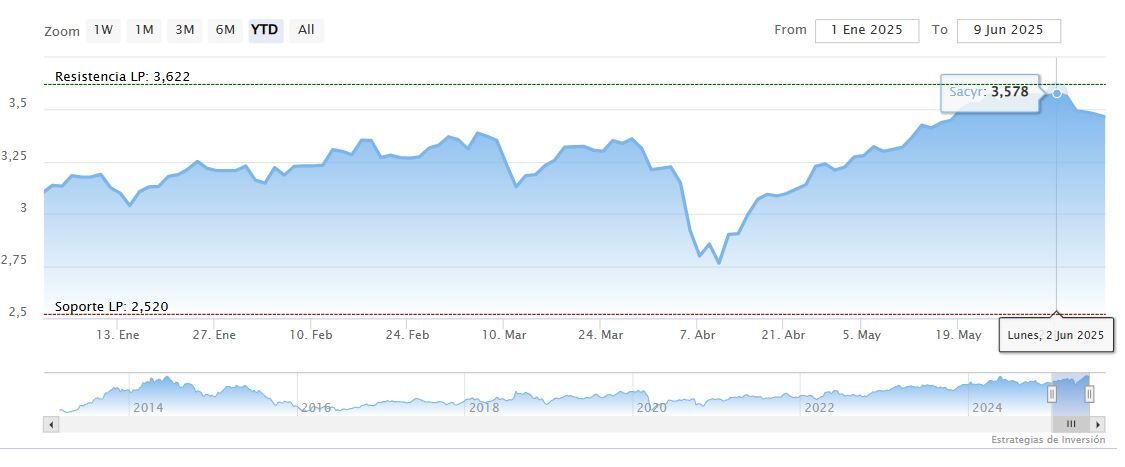Grab the left navigator range handle
Screen dimensions: 1125x467
tap(1052, 394)
